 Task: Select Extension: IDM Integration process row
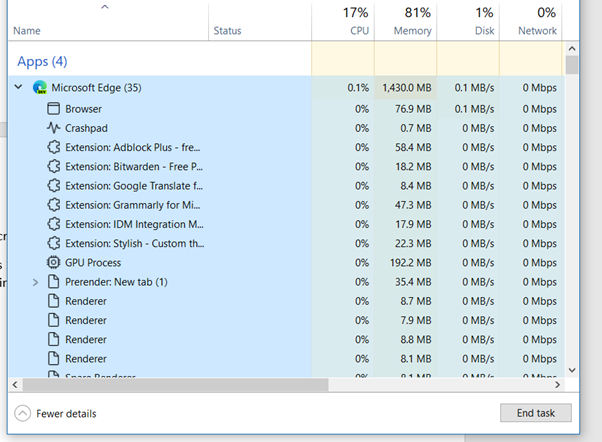286,224
